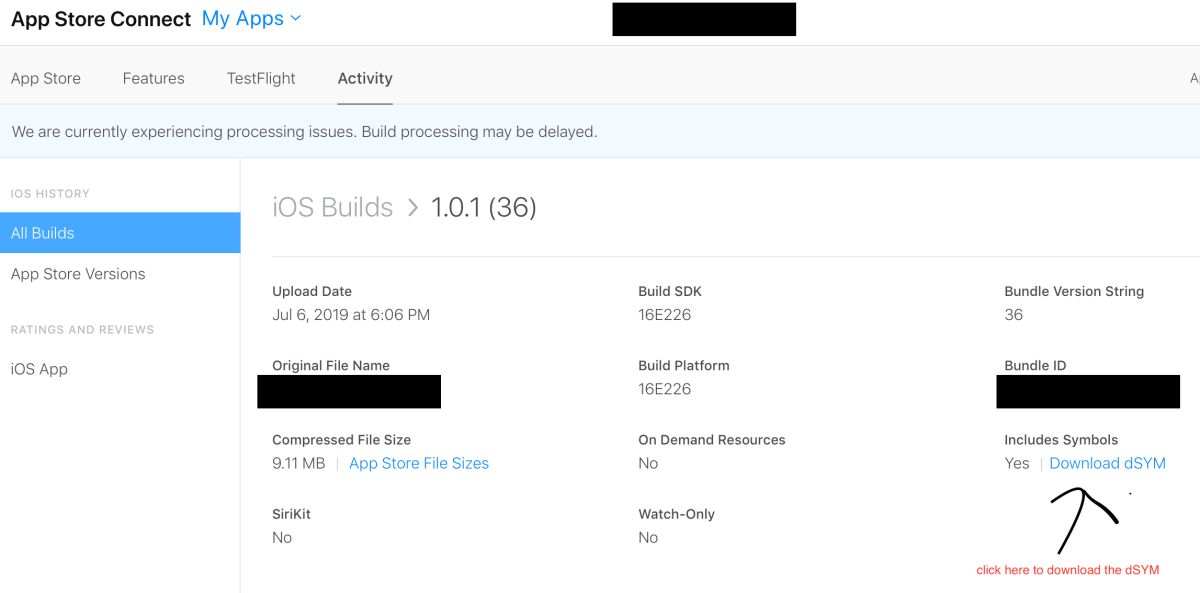The width and height of the screenshot is (1200, 593).
Task: Click the Upload Date value text
Action: click(x=351, y=315)
